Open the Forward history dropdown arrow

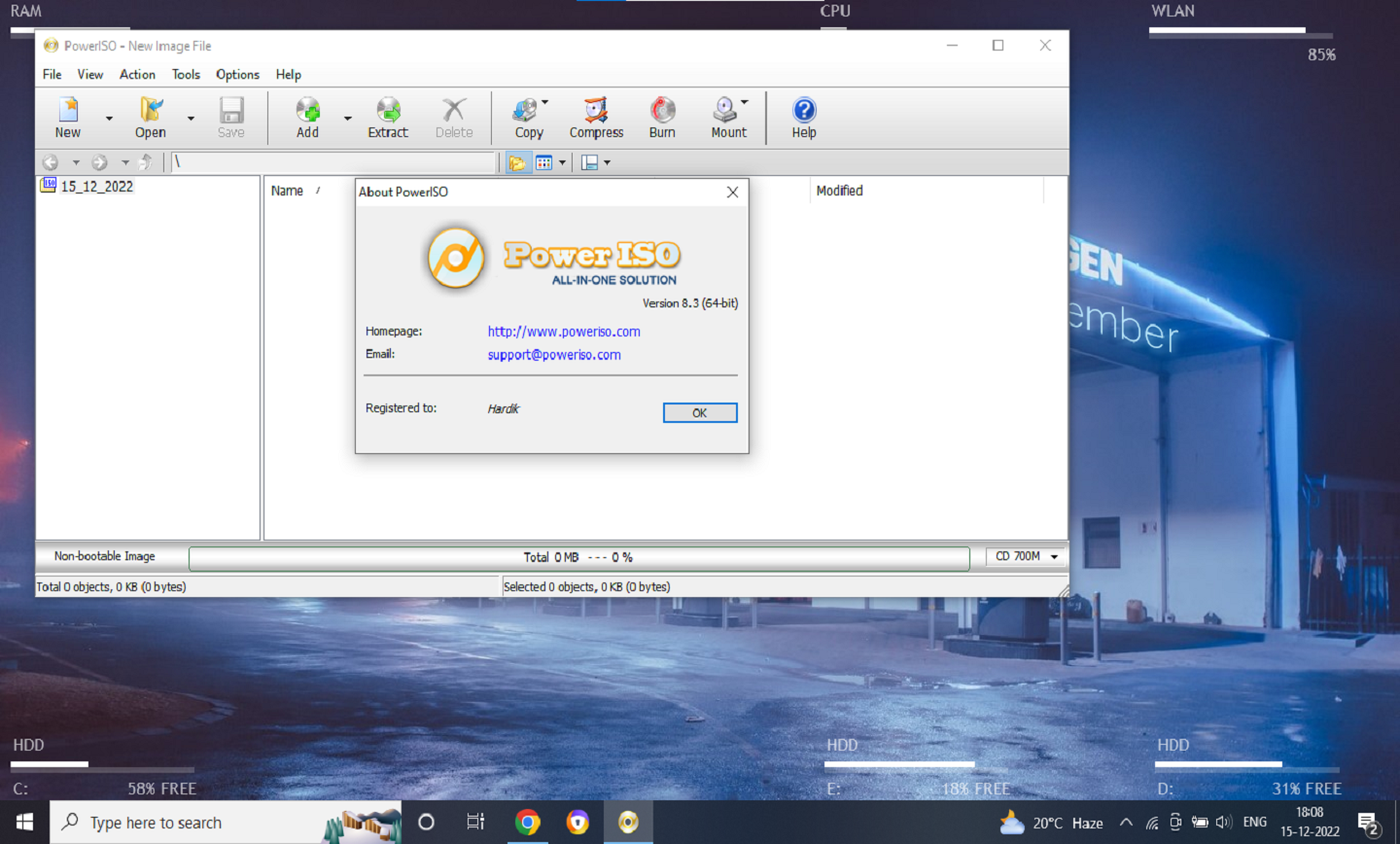(124, 162)
